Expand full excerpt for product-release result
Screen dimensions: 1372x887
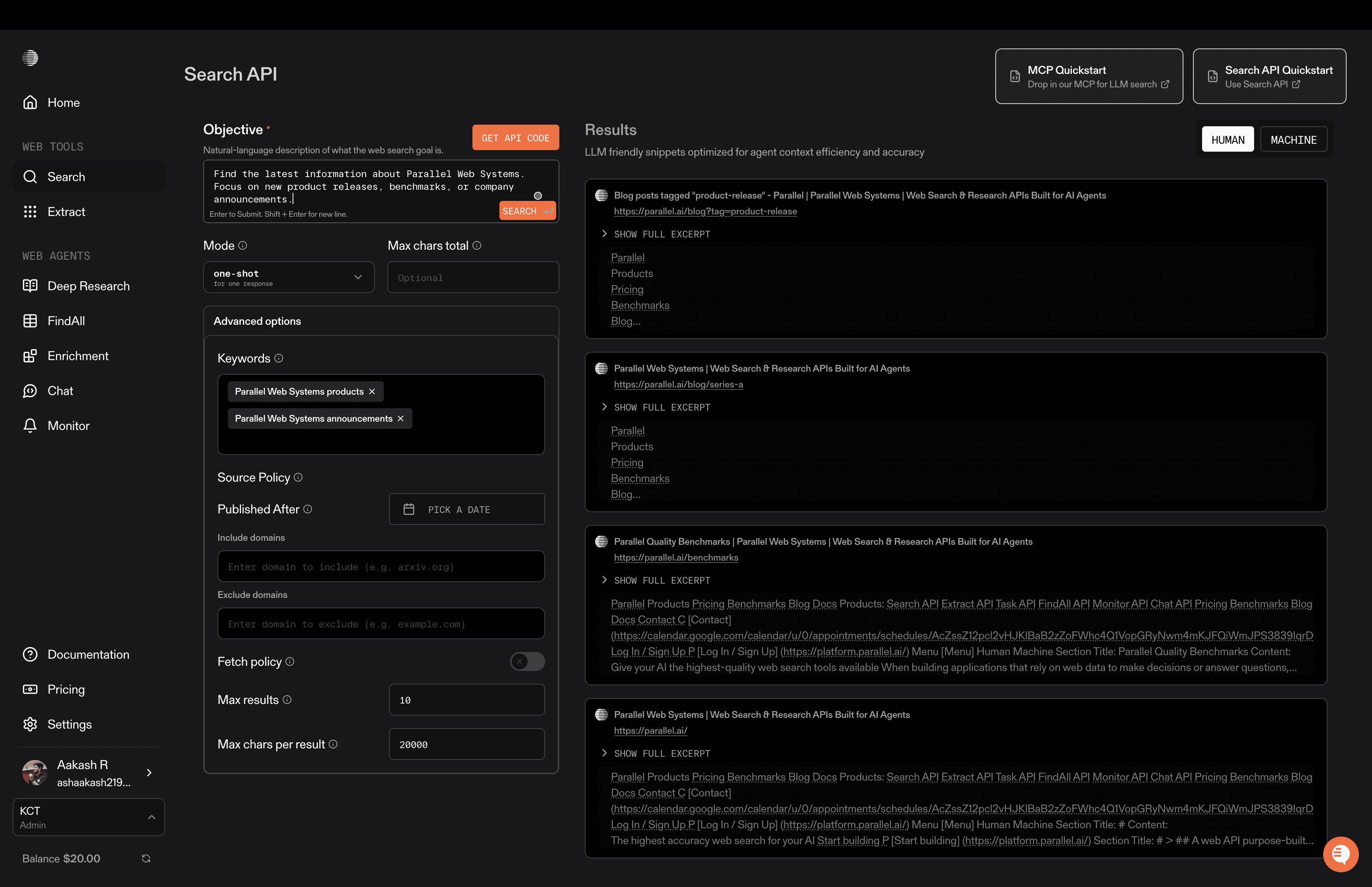[x=661, y=234]
